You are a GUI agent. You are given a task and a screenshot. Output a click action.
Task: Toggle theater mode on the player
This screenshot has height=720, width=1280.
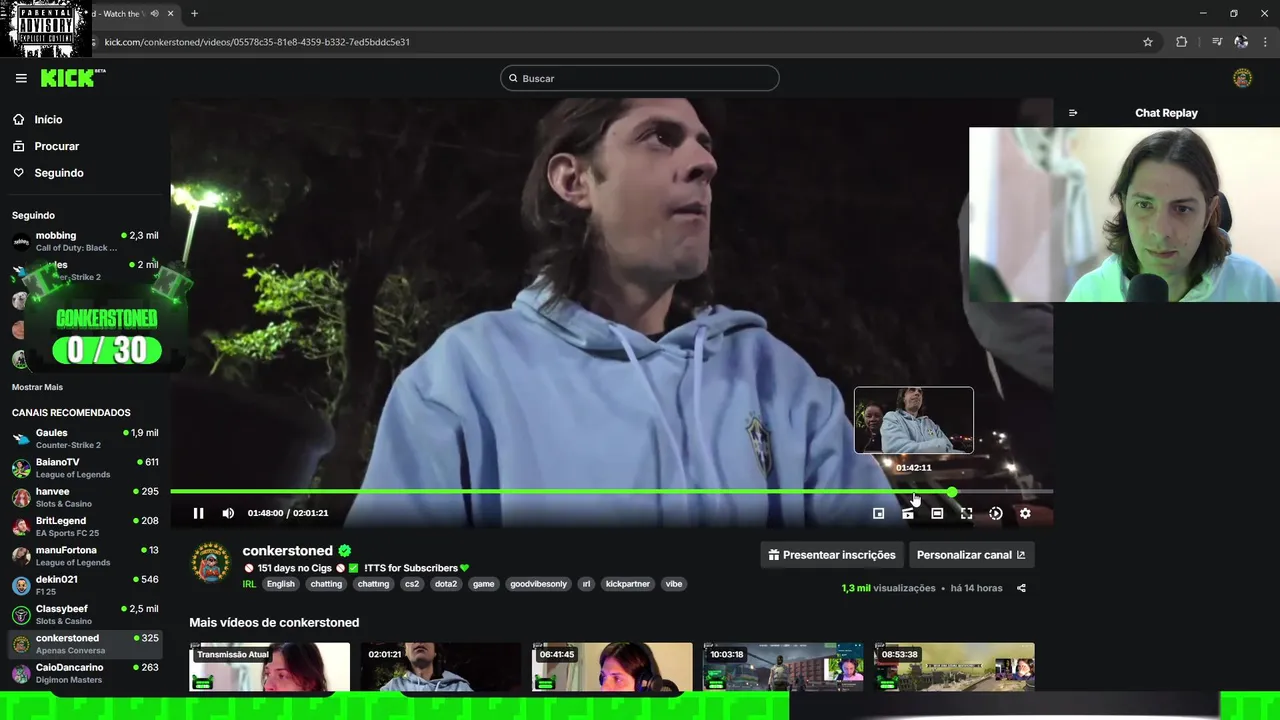(937, 513)
